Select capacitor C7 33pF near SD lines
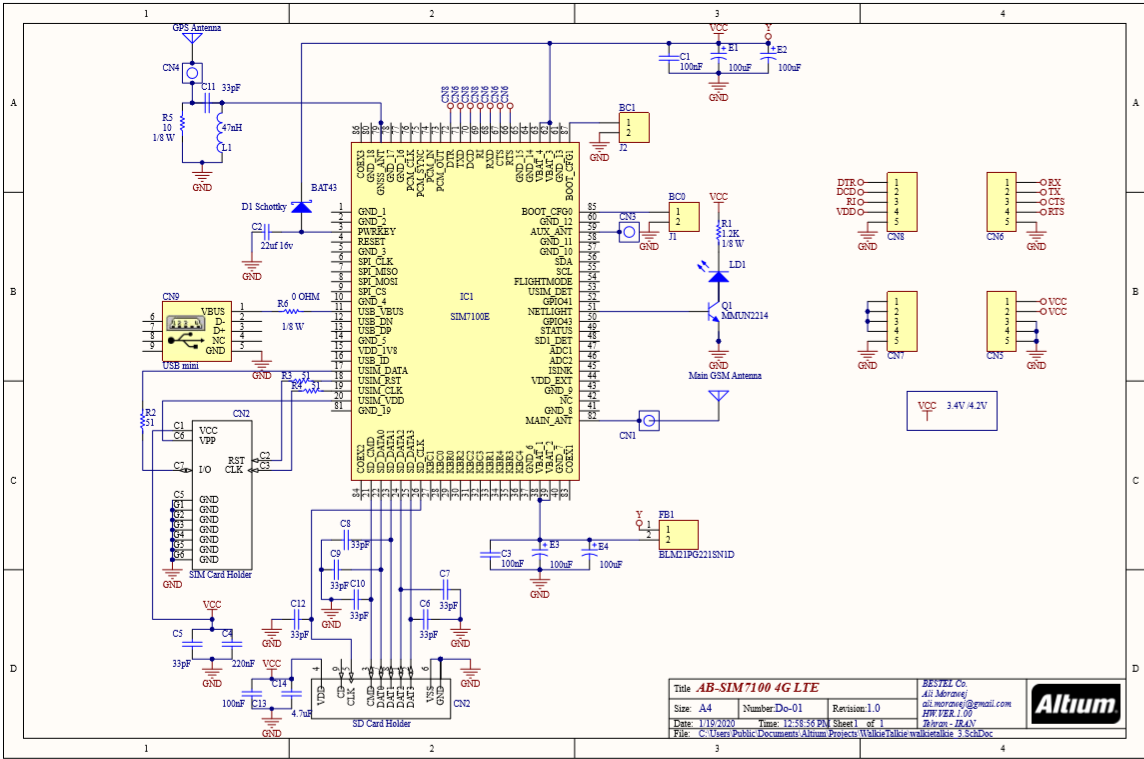Image resolution: width=1144 pixels, height=759 pixels. point(445,590)
